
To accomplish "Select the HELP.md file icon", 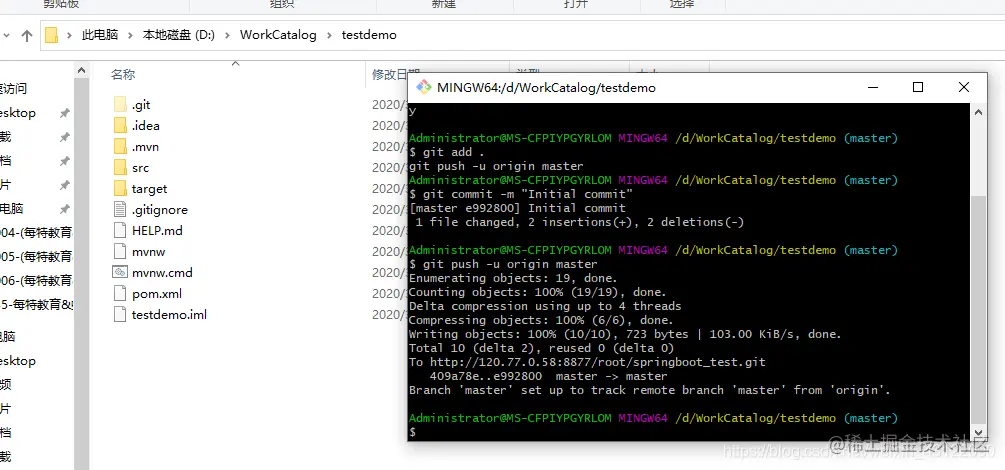I will pyautogui.click(x=120, y=230).
